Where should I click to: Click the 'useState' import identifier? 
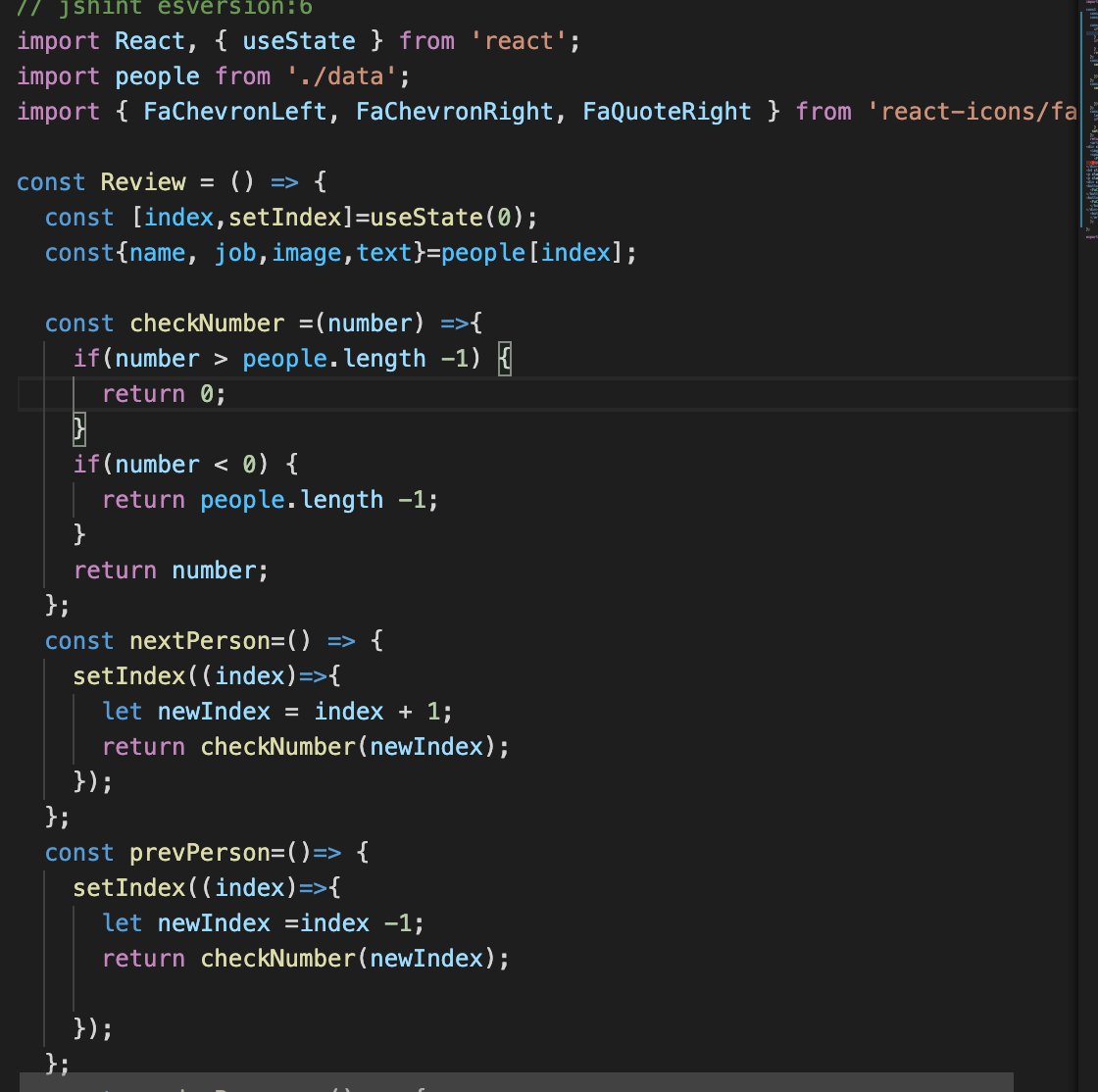[x=299, y=40]
